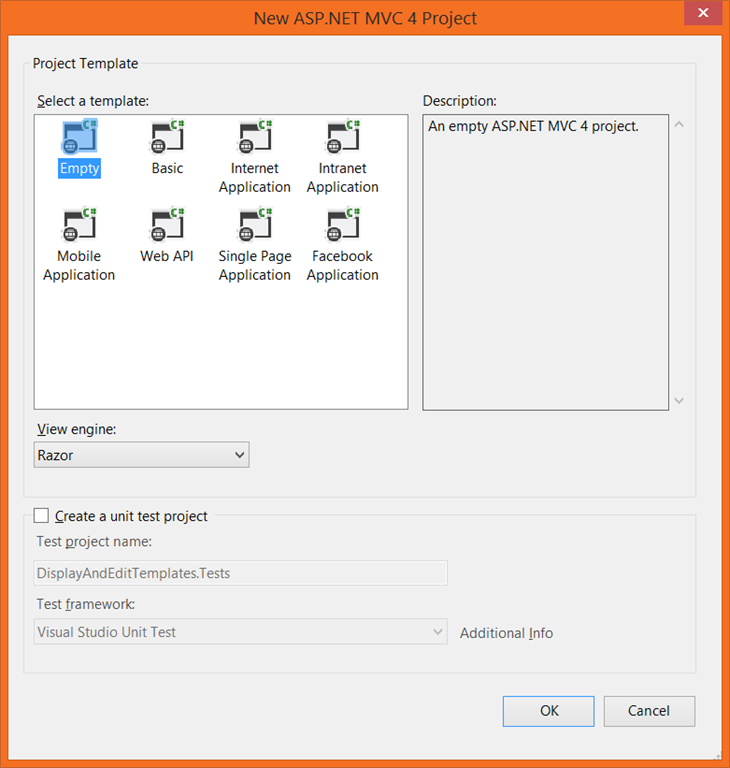Close the New ASP.NET MVC 4 Project dialog
Screen dimensions: 730x768
click(703, 13)
